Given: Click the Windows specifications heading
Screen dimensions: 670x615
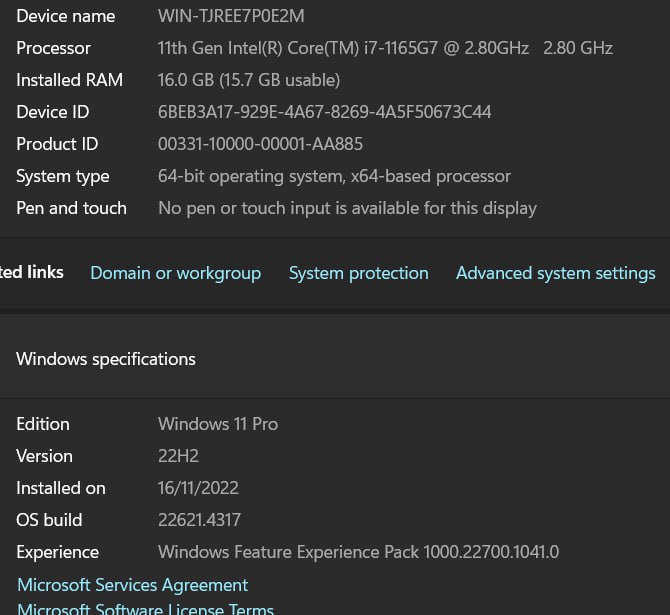Looking at the screenshot, I should pos(106,359).
